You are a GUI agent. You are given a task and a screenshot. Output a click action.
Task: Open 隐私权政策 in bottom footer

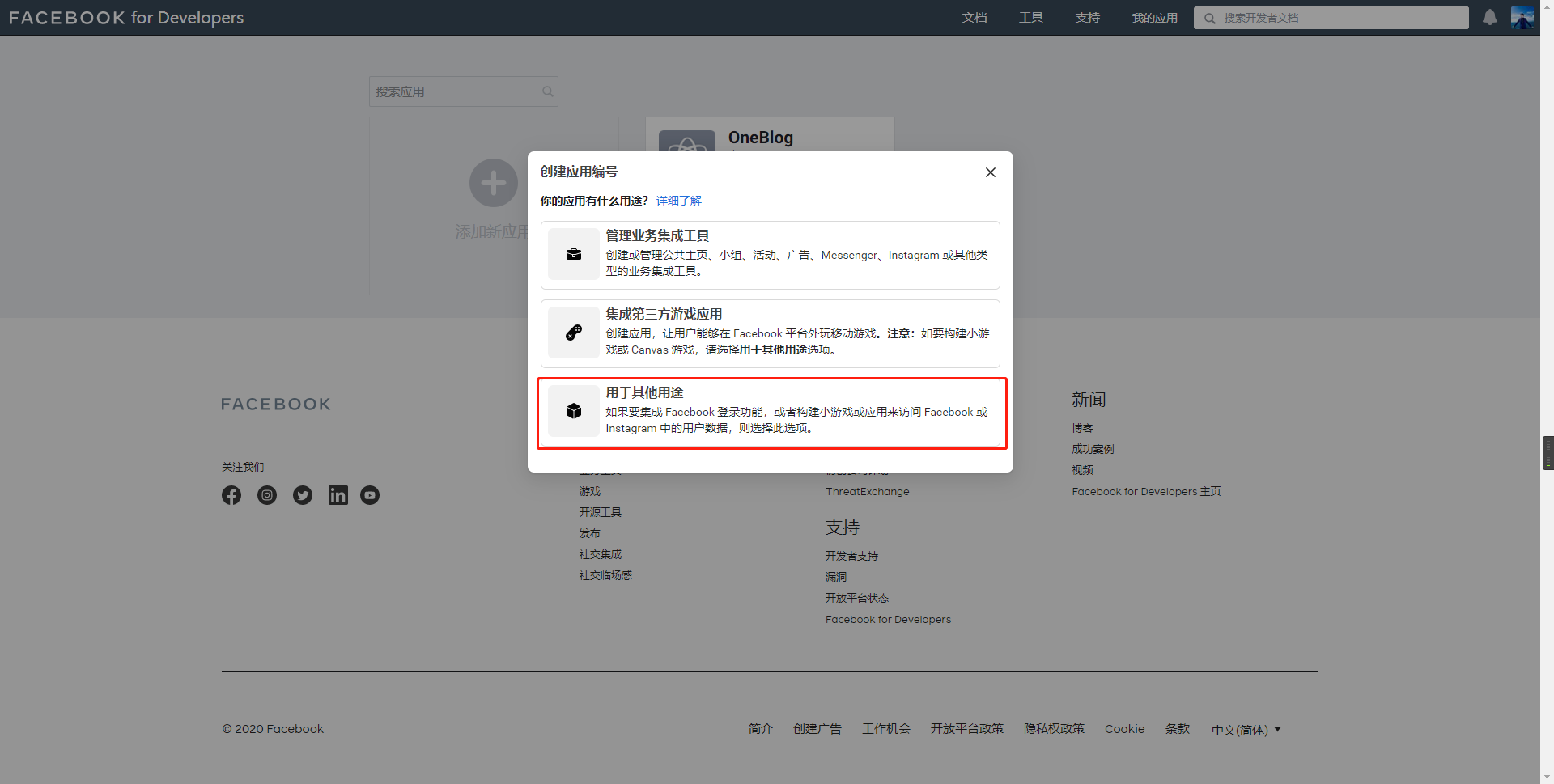pos(1054,729)
